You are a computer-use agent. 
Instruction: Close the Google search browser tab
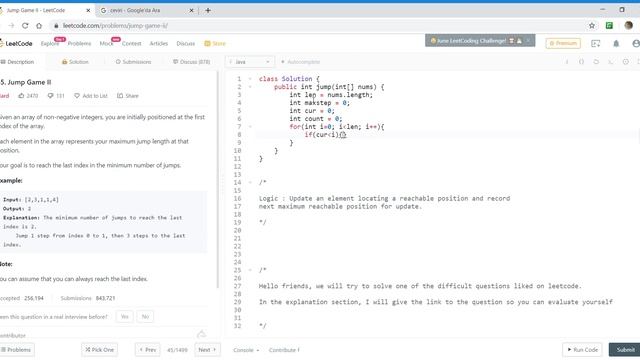[191, 10]
